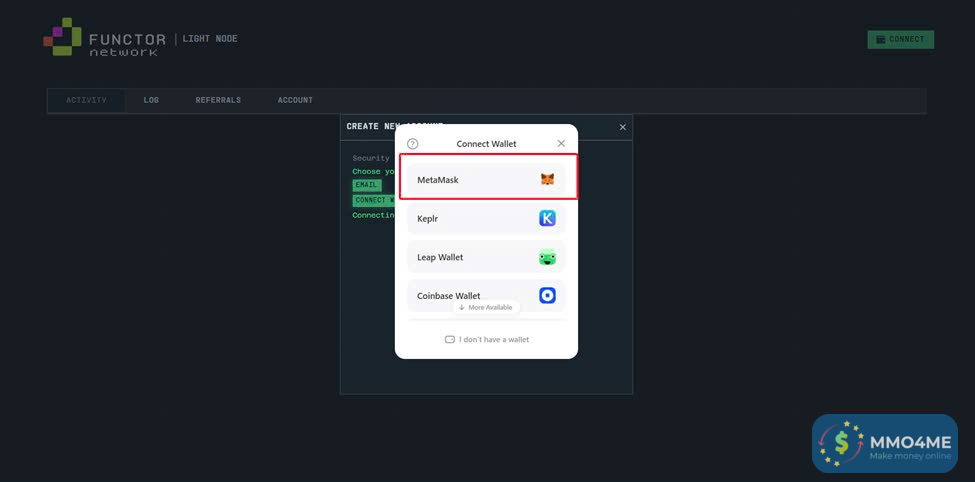Click the Functor Network logo
This screenshot has height=482, width=975.
(104, 37)
